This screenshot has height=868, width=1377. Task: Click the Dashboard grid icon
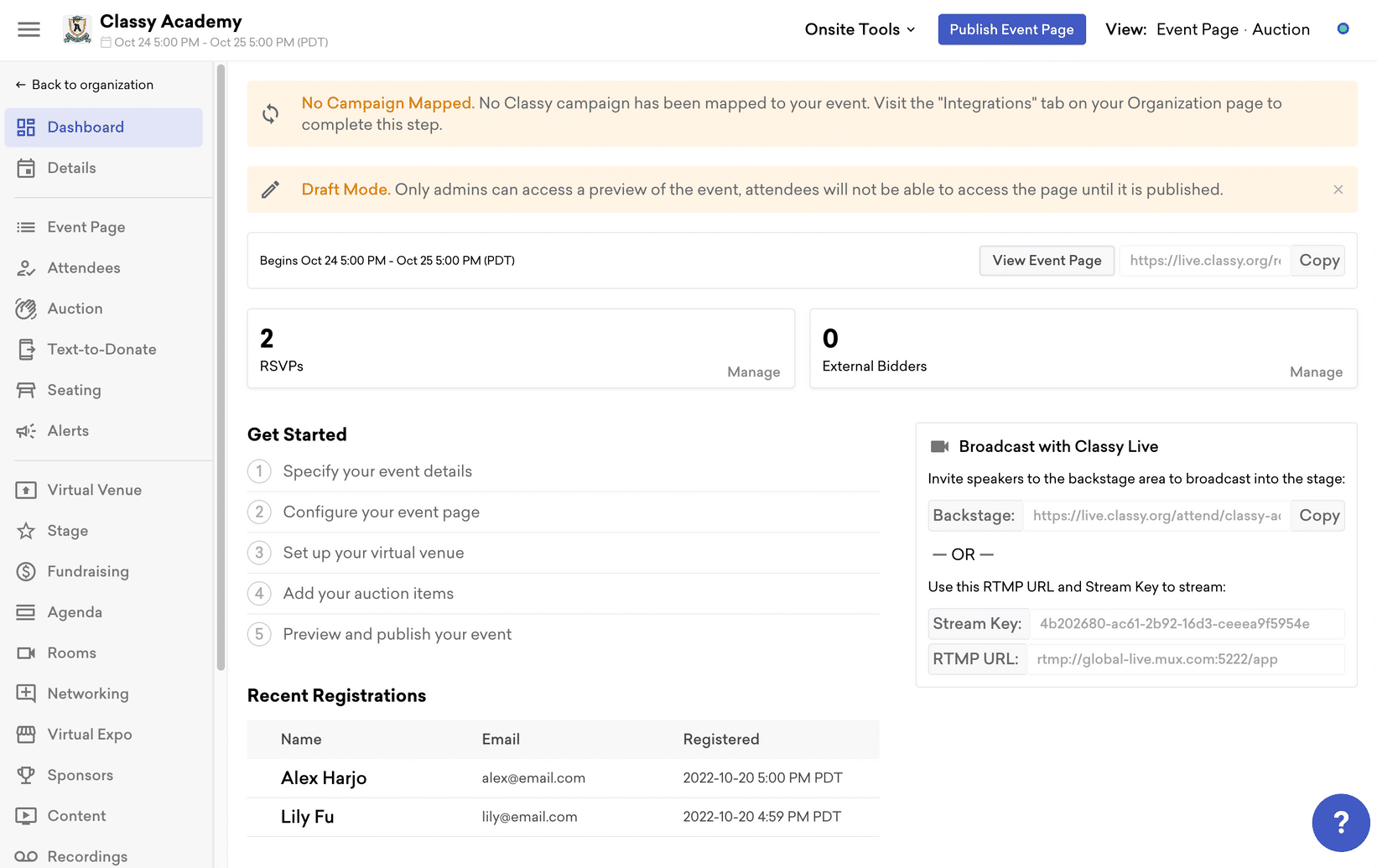pyautogui.click(x=26, y=127)
